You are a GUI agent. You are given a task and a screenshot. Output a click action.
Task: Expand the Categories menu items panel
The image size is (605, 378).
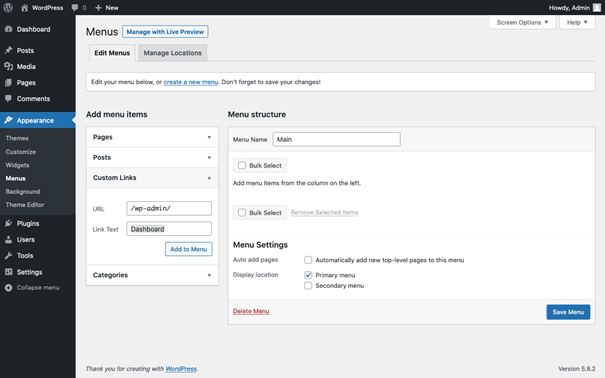152,275
